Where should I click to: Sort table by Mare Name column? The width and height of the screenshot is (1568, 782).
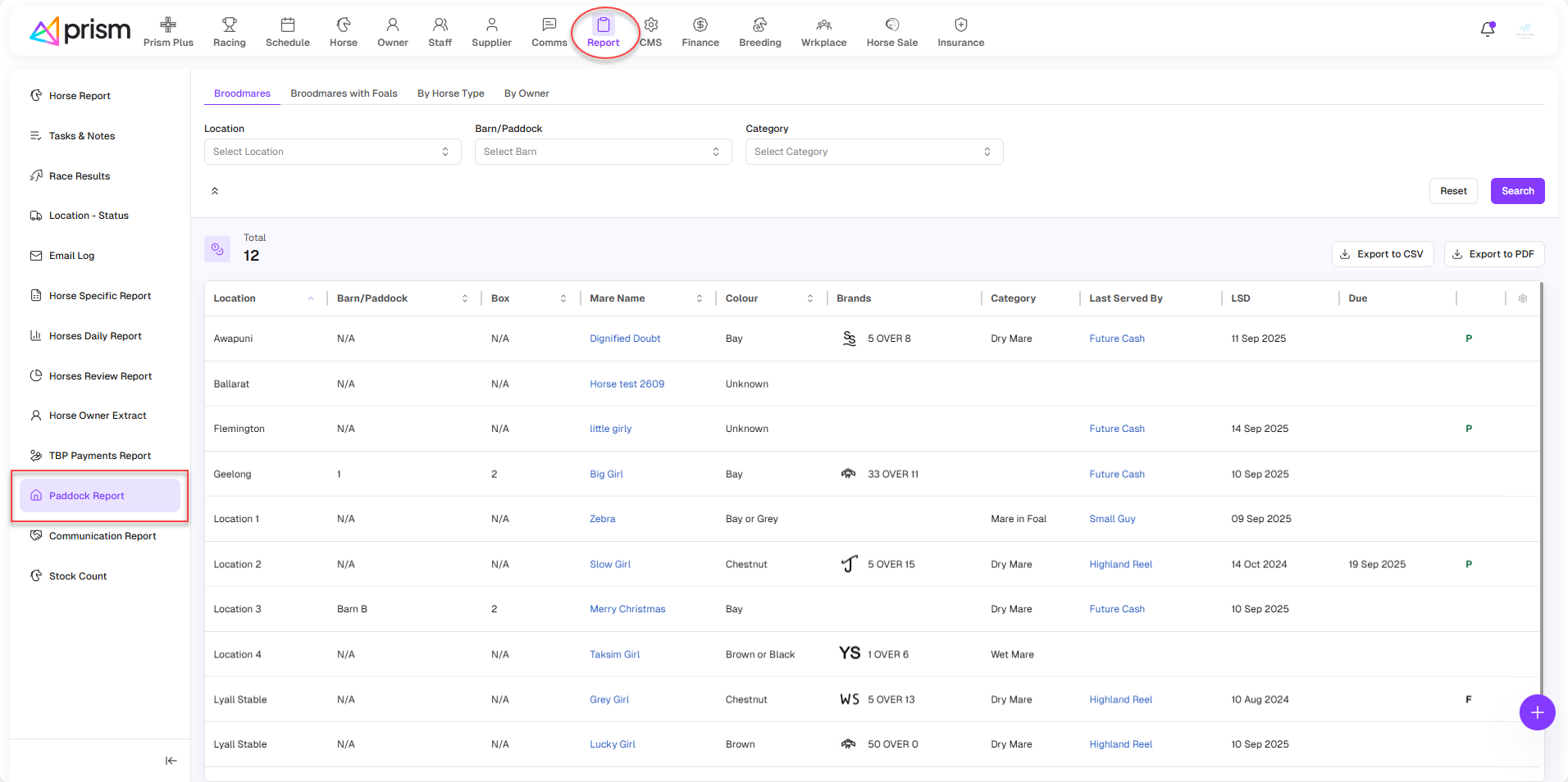[700, 298]
